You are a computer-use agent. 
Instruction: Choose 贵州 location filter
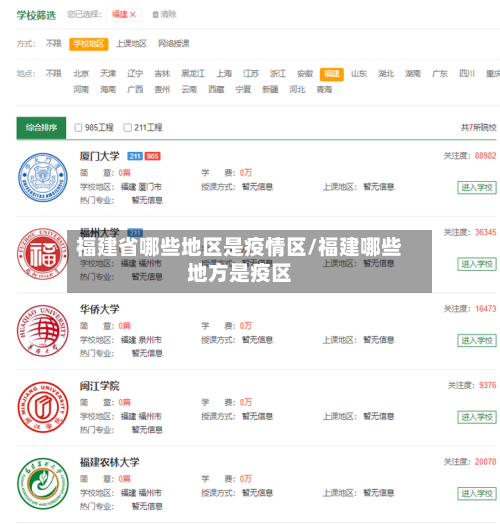162,89
